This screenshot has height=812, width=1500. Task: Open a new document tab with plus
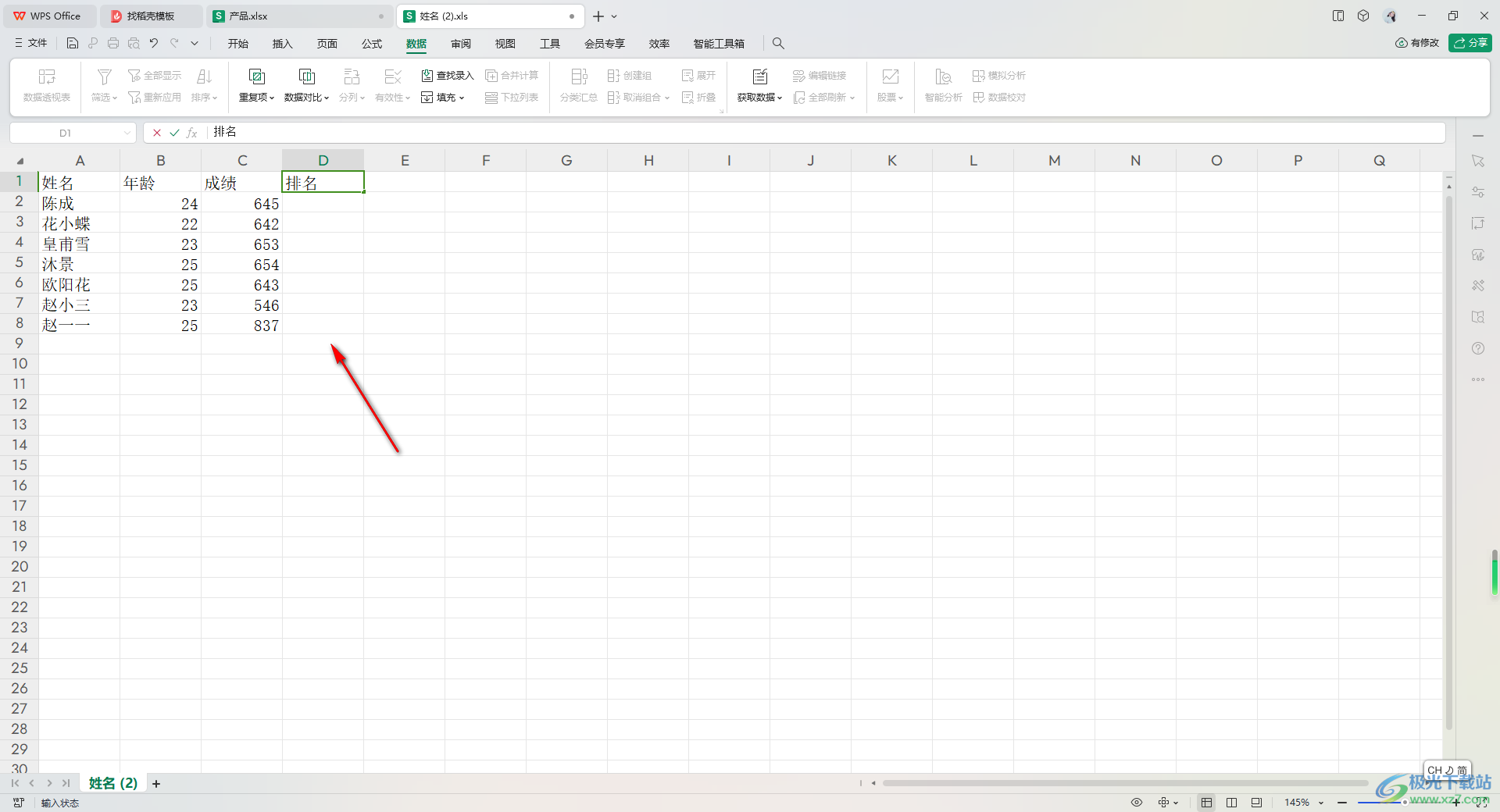coord(598,16)
